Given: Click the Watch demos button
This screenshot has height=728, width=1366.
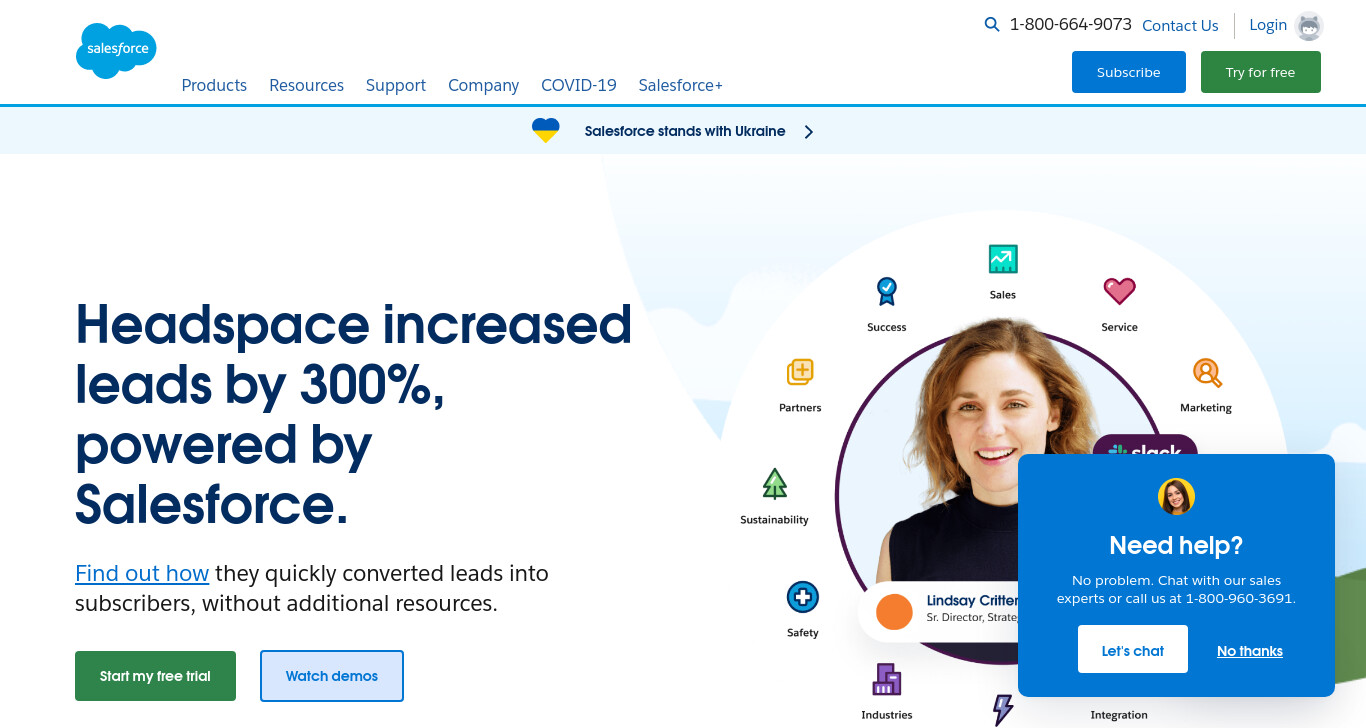Looking at the screenshot, I should 332,676.
